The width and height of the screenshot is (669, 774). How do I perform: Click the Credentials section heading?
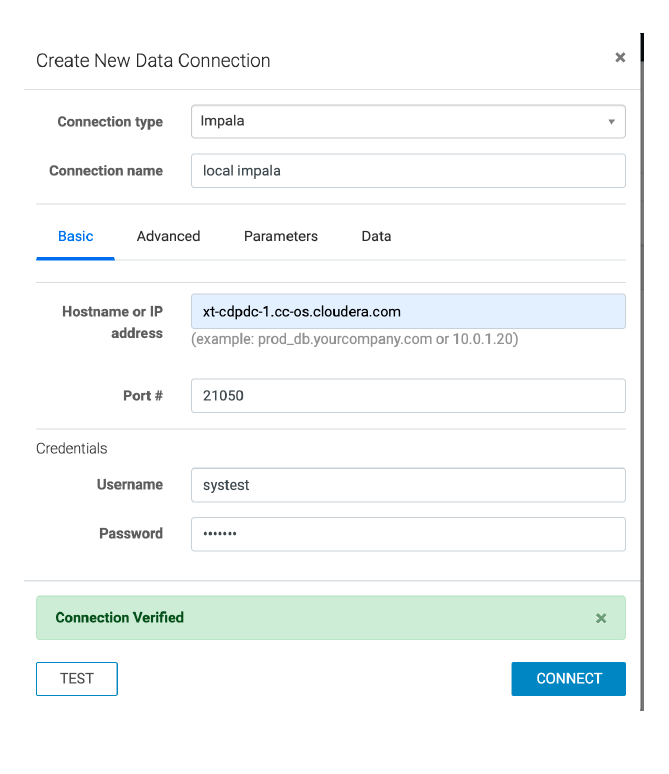pyautogui.click(x=72, y=448)
